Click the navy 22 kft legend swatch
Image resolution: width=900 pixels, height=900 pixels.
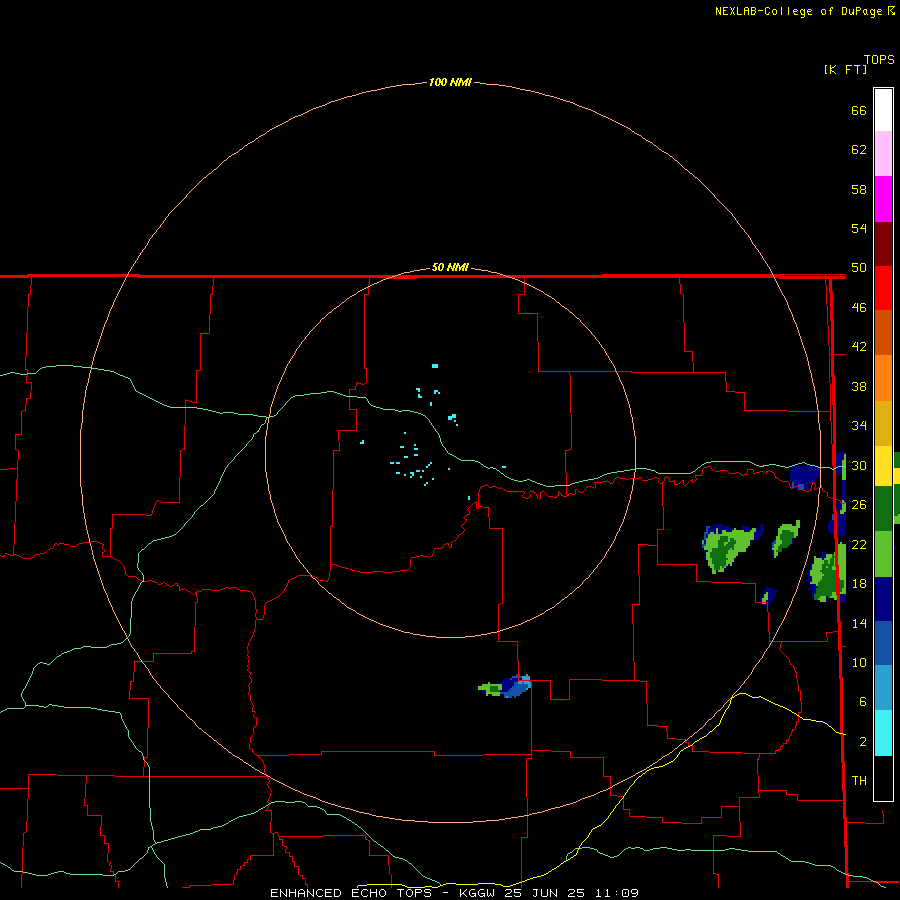coord(883,599)
